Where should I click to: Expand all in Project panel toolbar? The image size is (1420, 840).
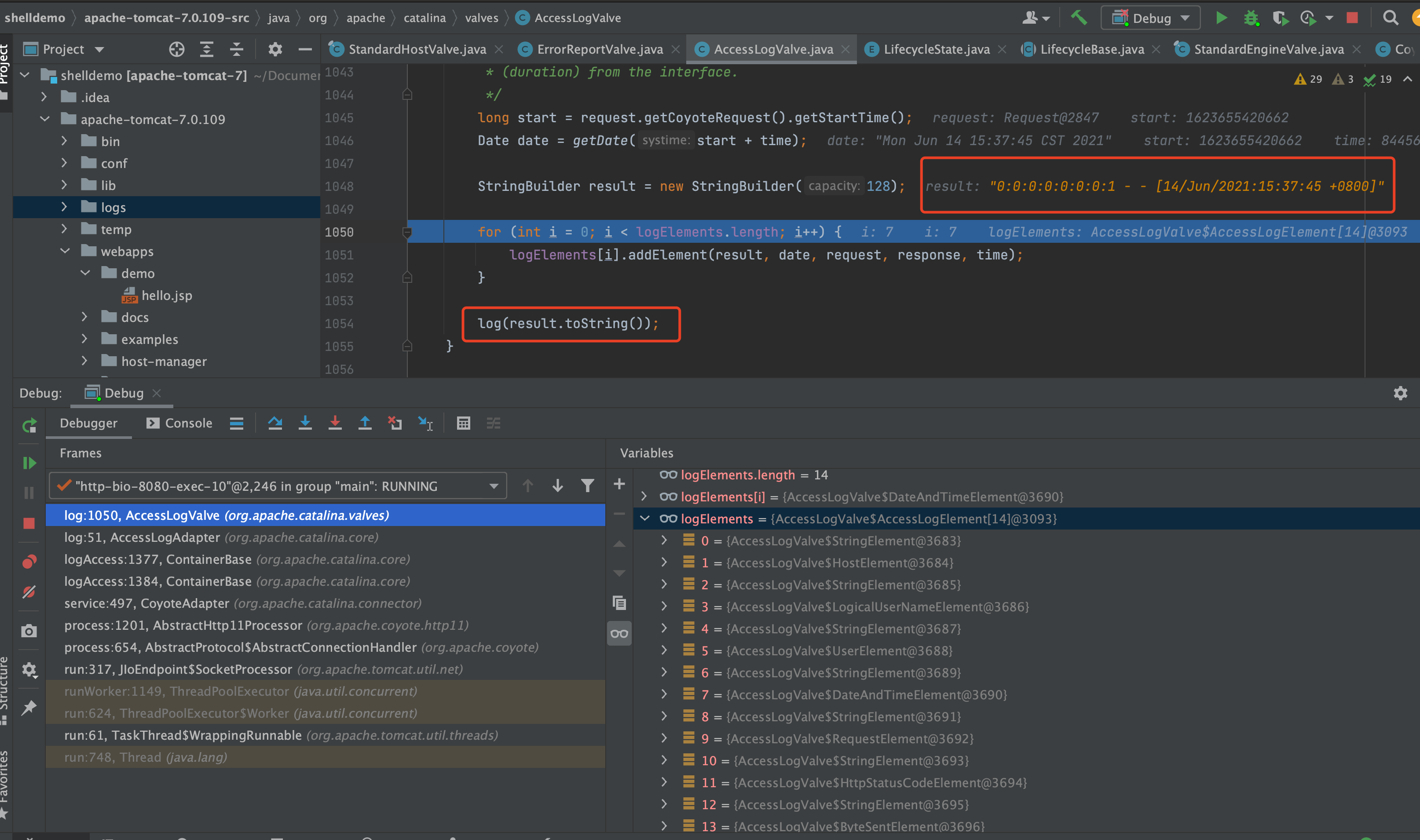[x=207, y=50]
